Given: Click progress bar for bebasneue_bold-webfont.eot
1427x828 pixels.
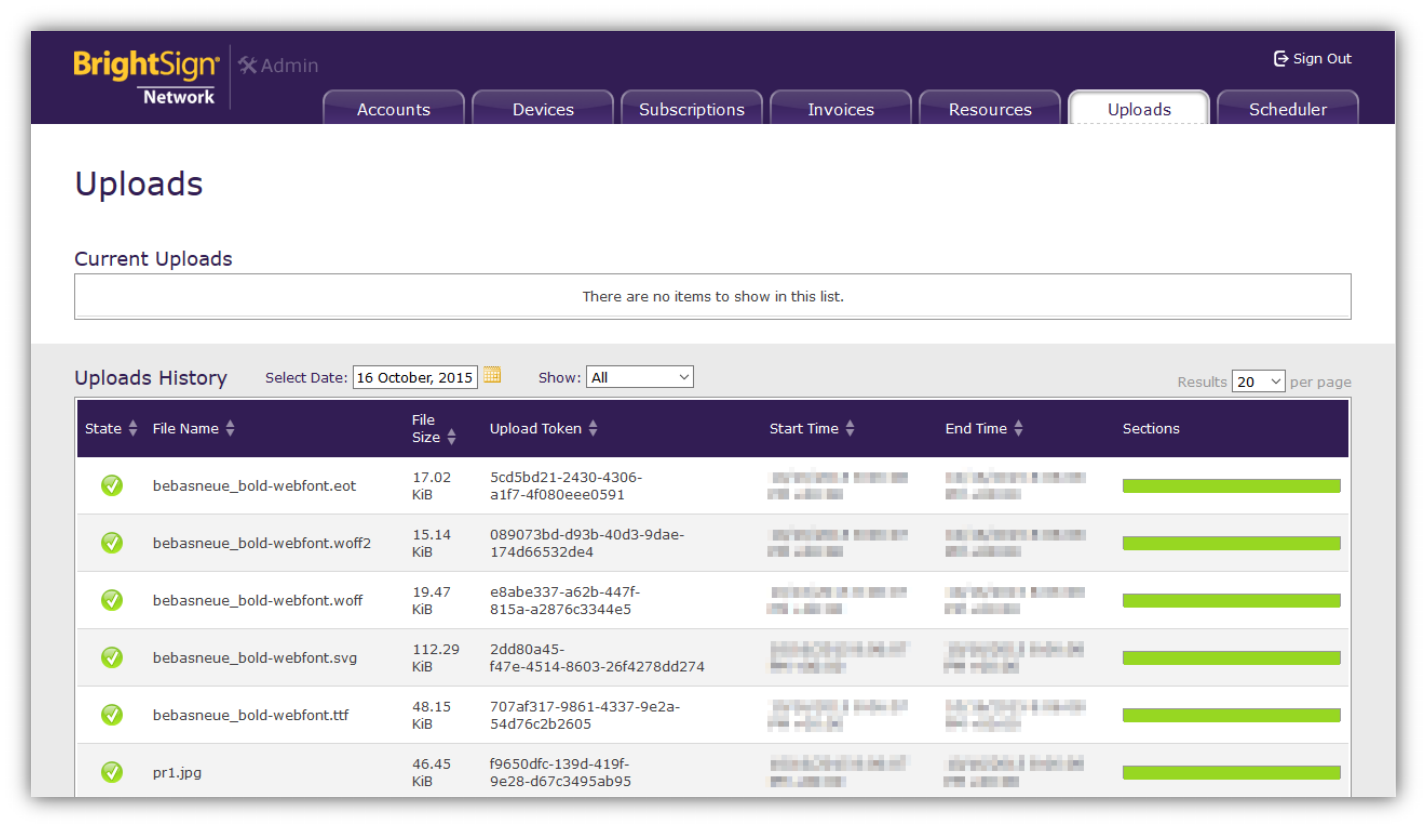Looking at the screenshot, I should (x=1231, y=486).
